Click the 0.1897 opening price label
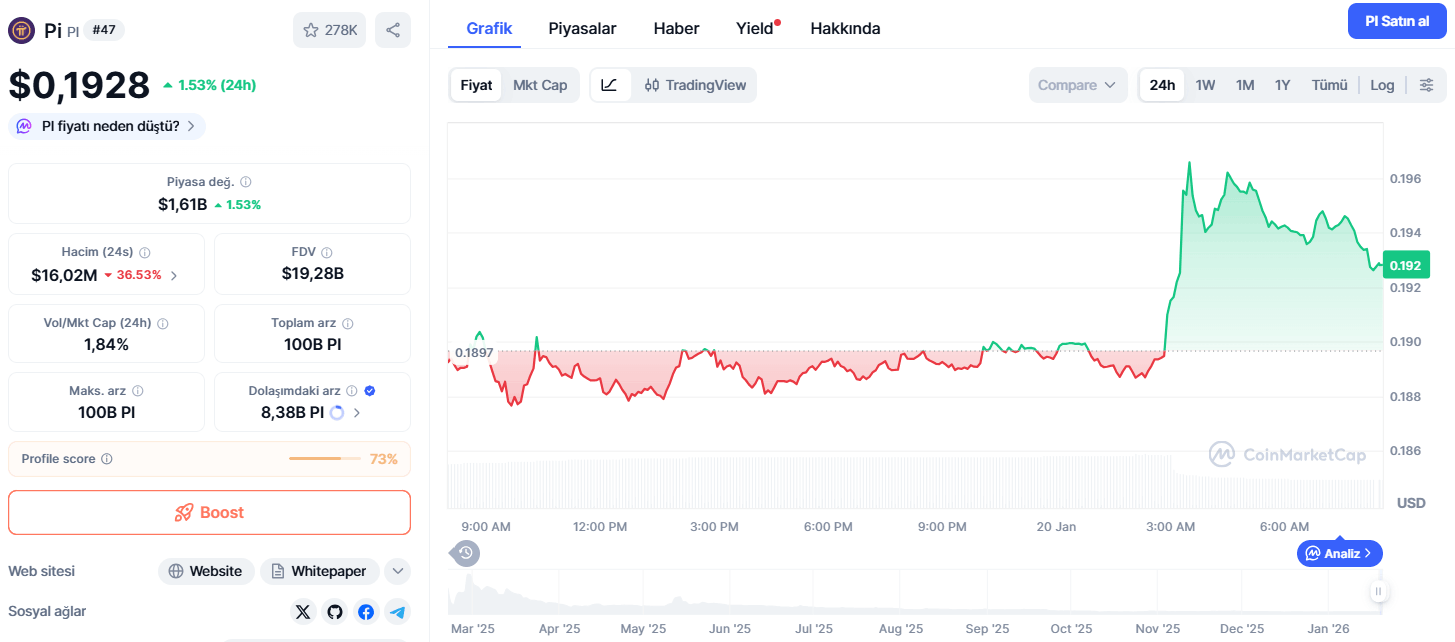The image size is (1455, 642). coord(473,352)
